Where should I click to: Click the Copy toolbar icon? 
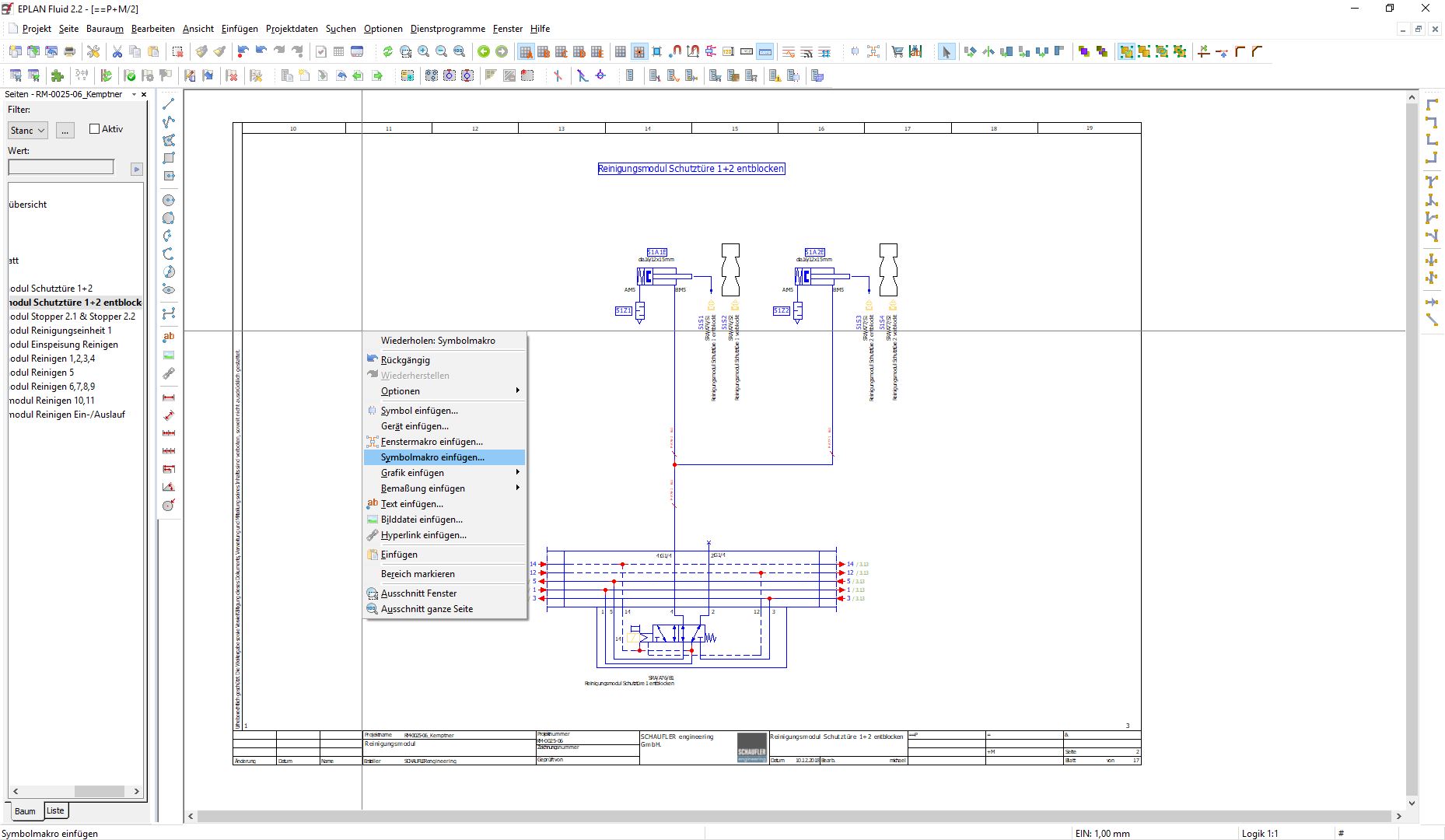coord(135,51)
